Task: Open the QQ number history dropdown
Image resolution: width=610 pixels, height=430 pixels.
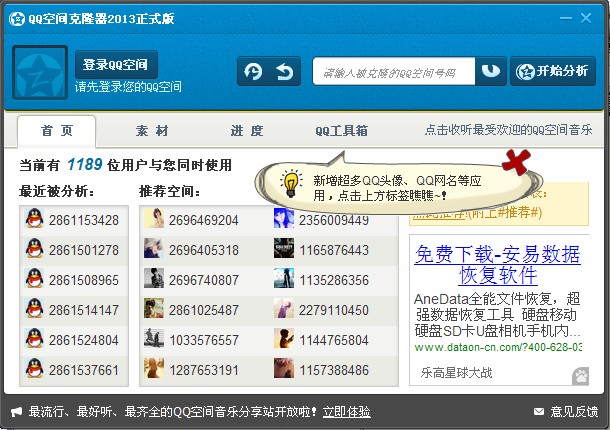Action: [x=491, y=72]
